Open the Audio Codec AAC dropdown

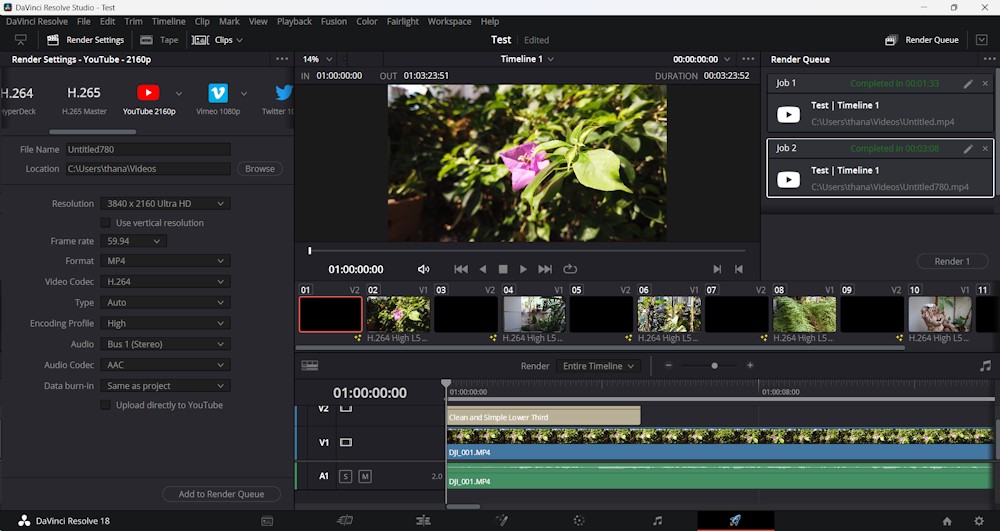point(165,365)
